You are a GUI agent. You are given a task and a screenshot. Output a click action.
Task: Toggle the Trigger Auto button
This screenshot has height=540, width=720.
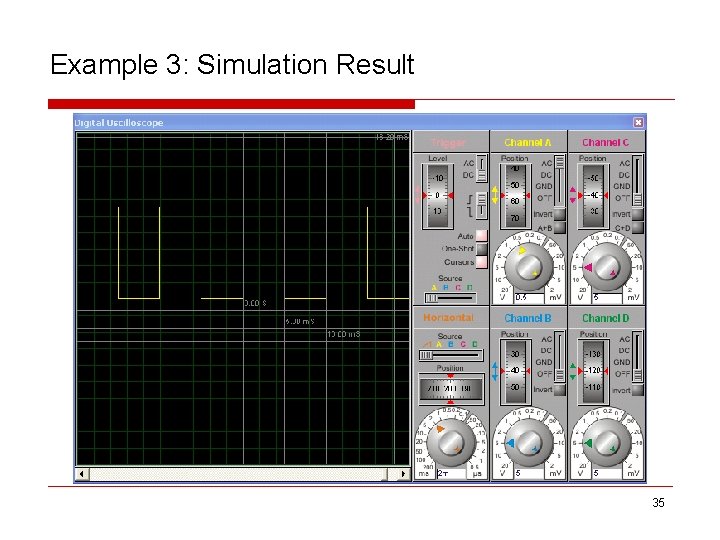point(481,236)
